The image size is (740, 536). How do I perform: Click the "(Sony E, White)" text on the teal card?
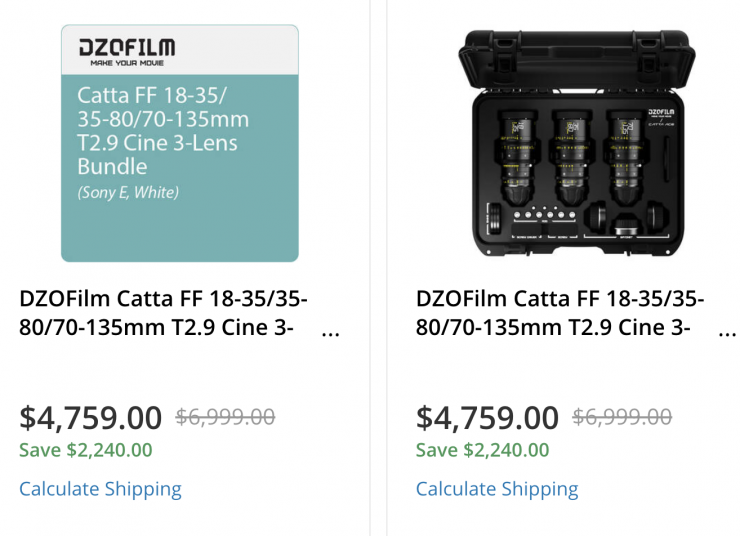[x=128, y=192]
